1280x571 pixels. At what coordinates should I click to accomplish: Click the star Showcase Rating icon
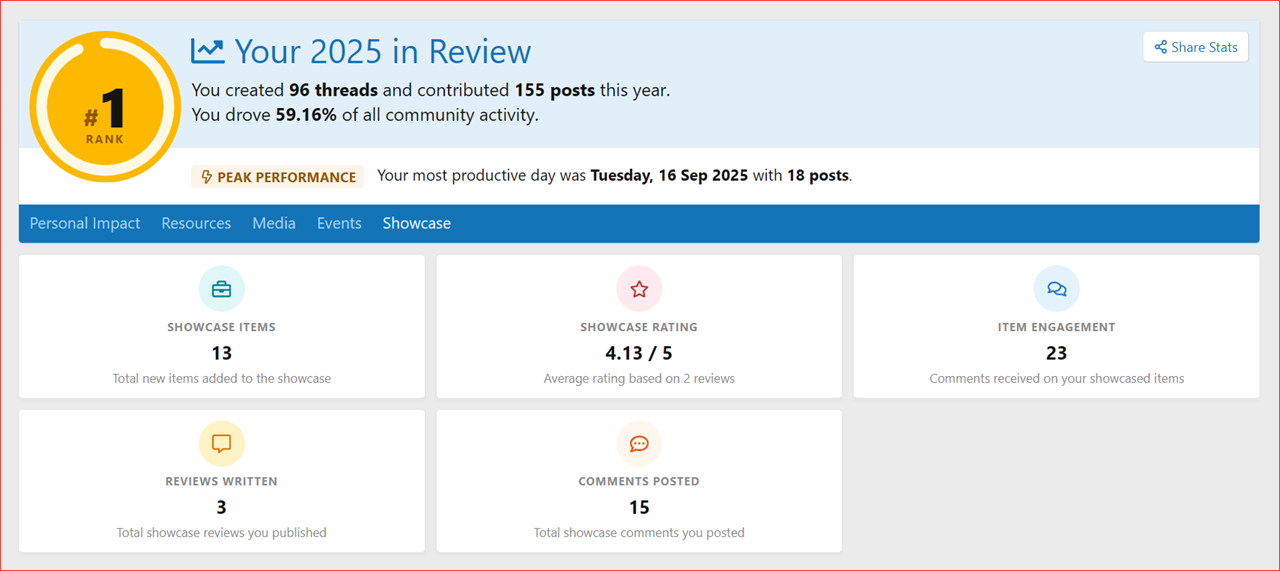(x=639, y=289)
